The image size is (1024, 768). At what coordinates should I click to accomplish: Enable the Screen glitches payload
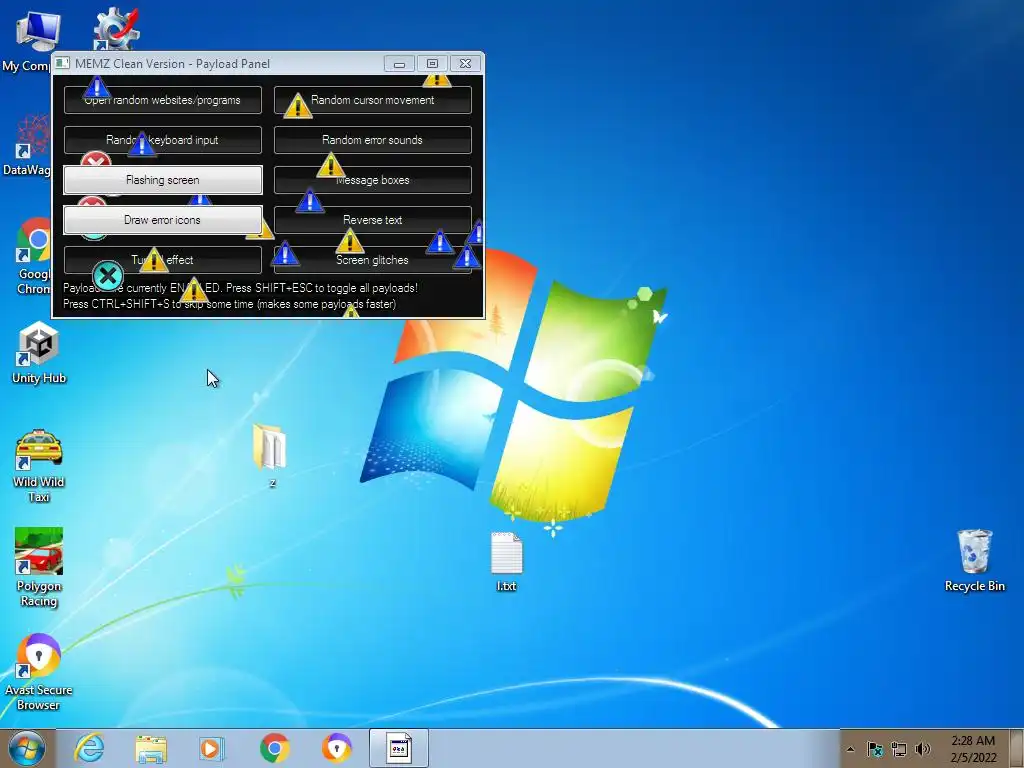point(372,260)
